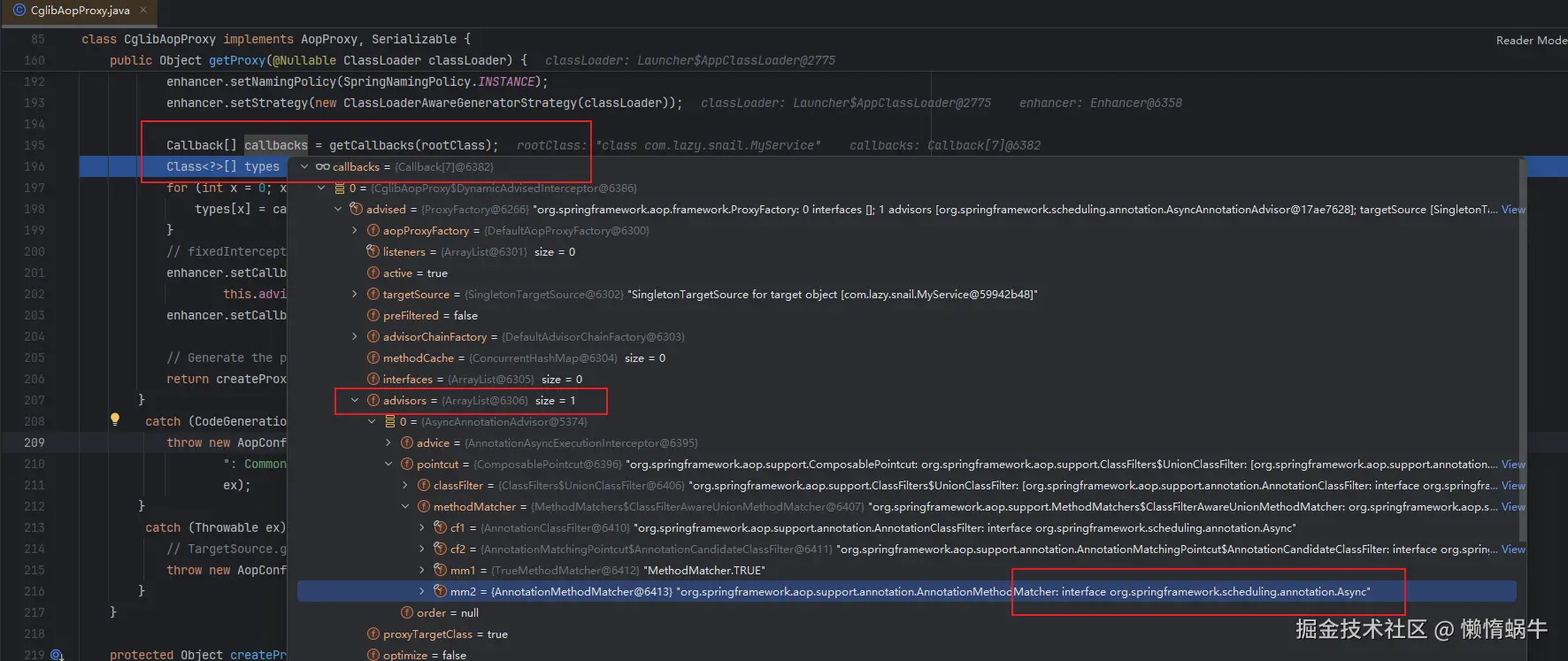The height and width of the screenshot is (661, 1568).
Task: Click the field icon beside optimize
Action: (373, 655)
